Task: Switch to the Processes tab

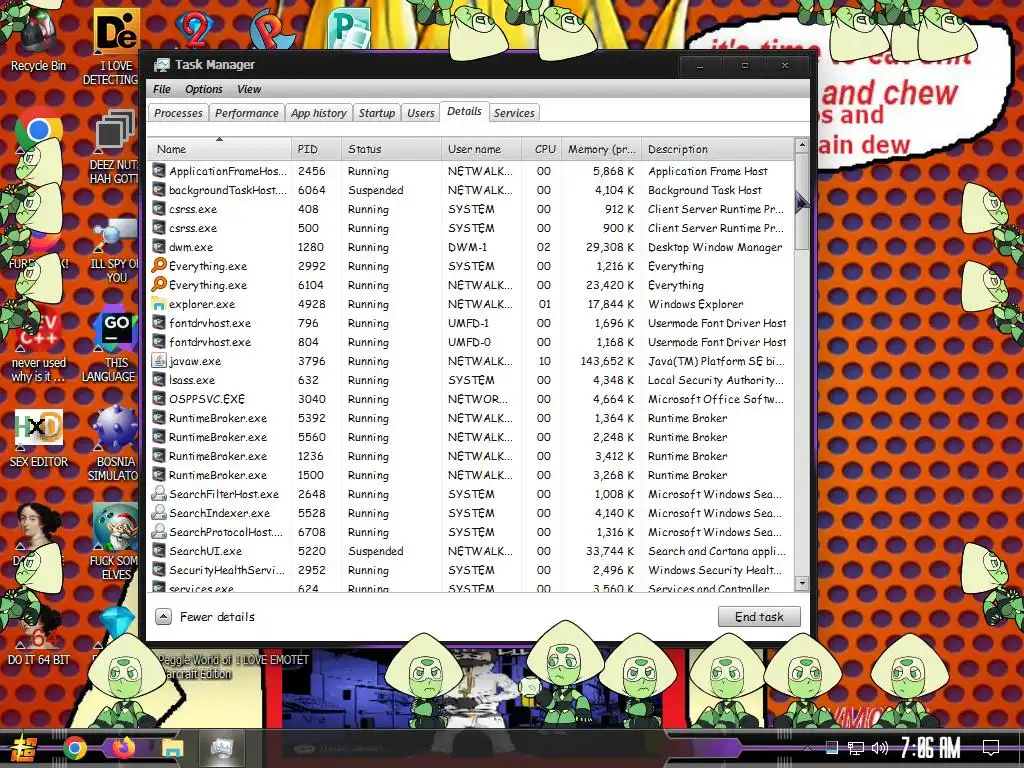Action: point(178,113)
